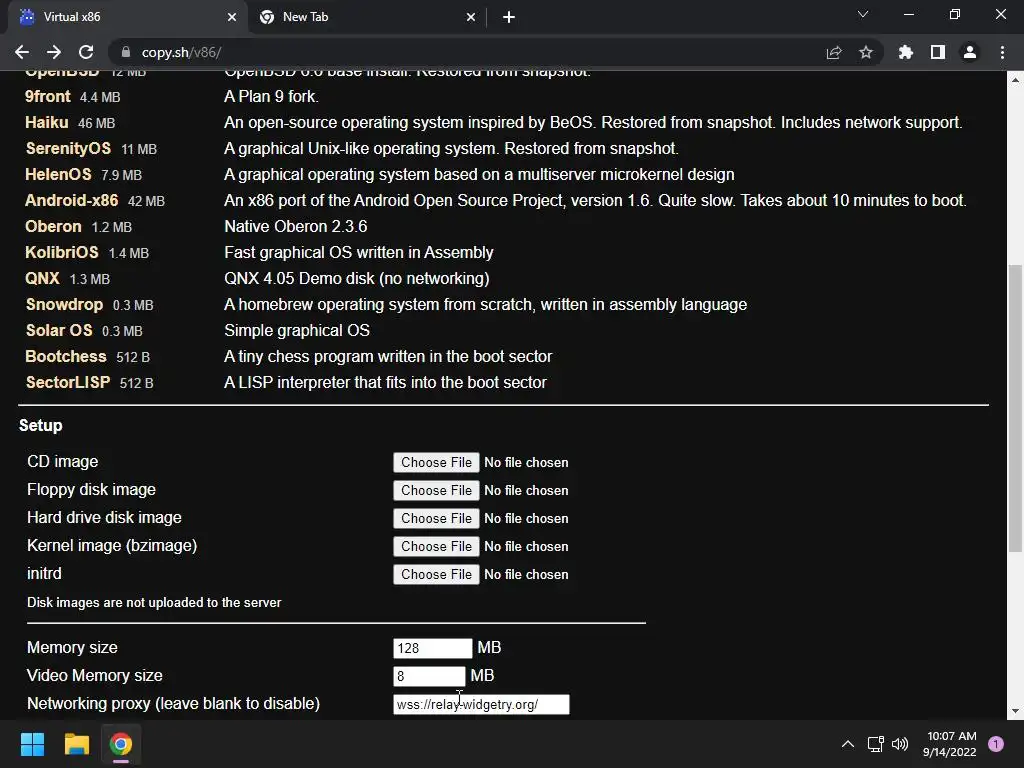This screenshot has width=1024, height=768.
Task: Click 'Disk images are not uploaded to the server'
Action: coord(154,603)
